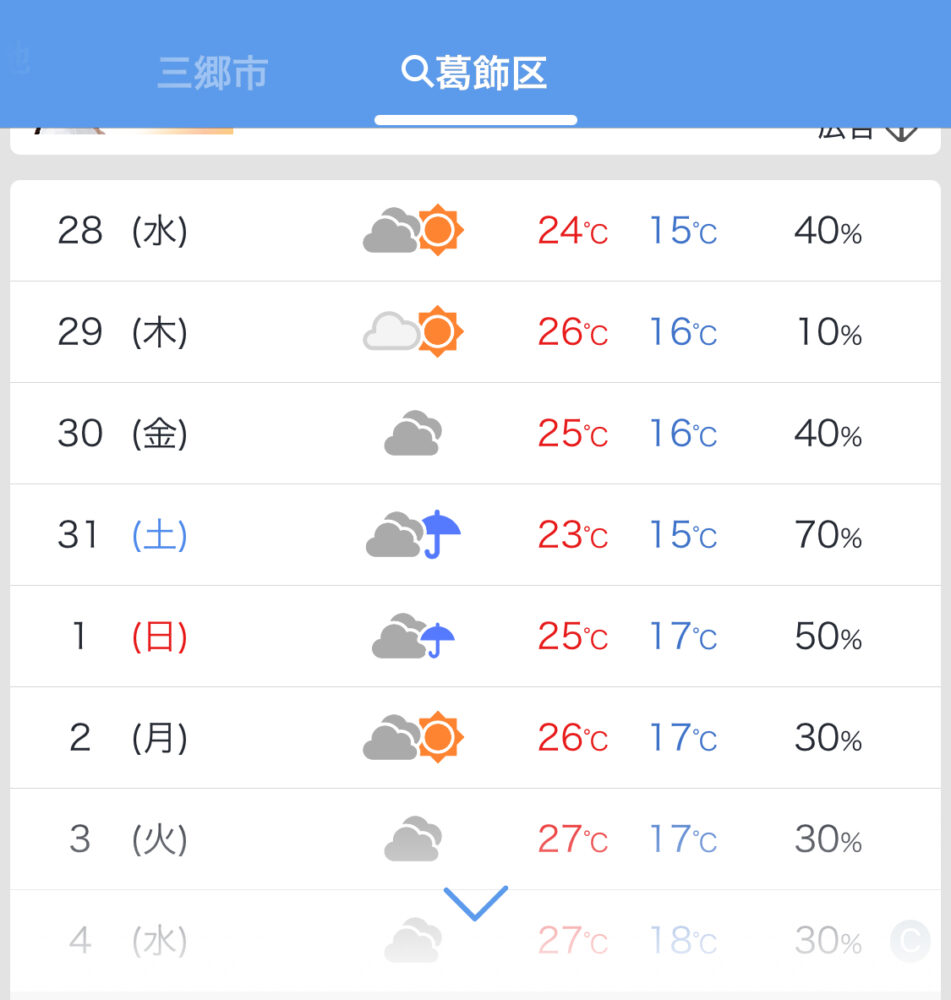Open the 28 (水) forecast row
This screenshot has width=951, height=1000.
tap(475, 230)
